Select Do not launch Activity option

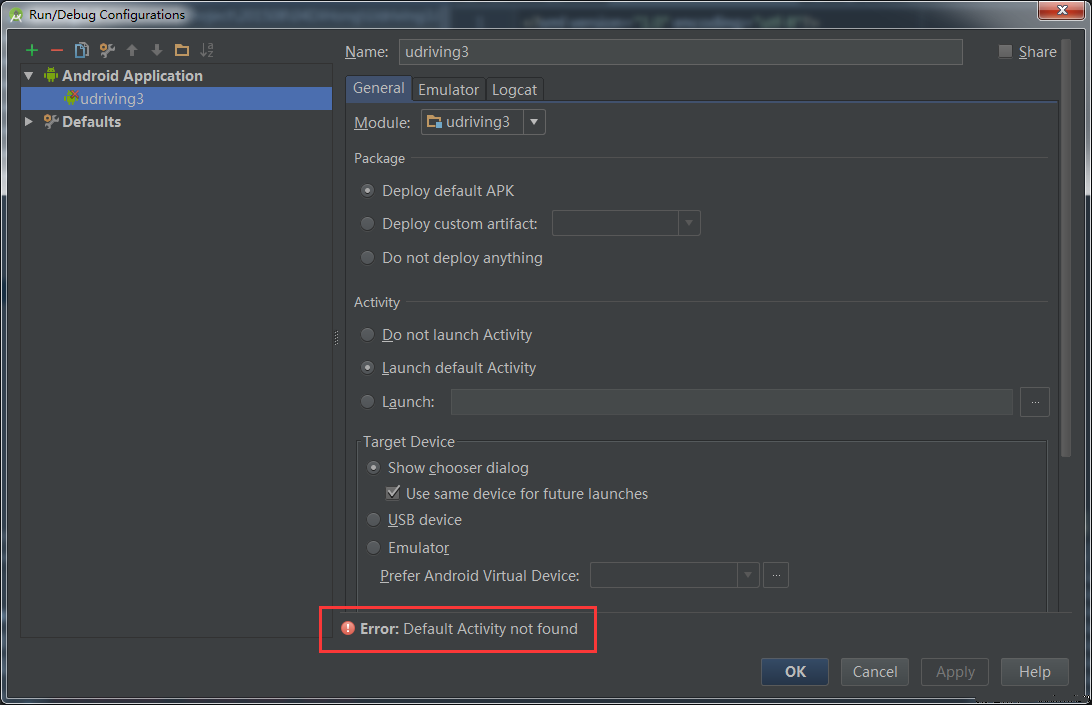[368, 335]
